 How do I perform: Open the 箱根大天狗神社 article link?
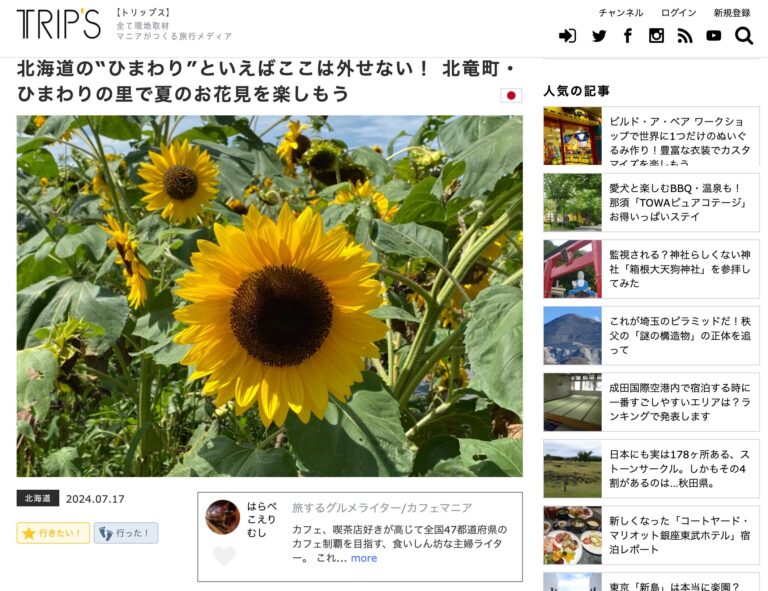click(679, 269)
